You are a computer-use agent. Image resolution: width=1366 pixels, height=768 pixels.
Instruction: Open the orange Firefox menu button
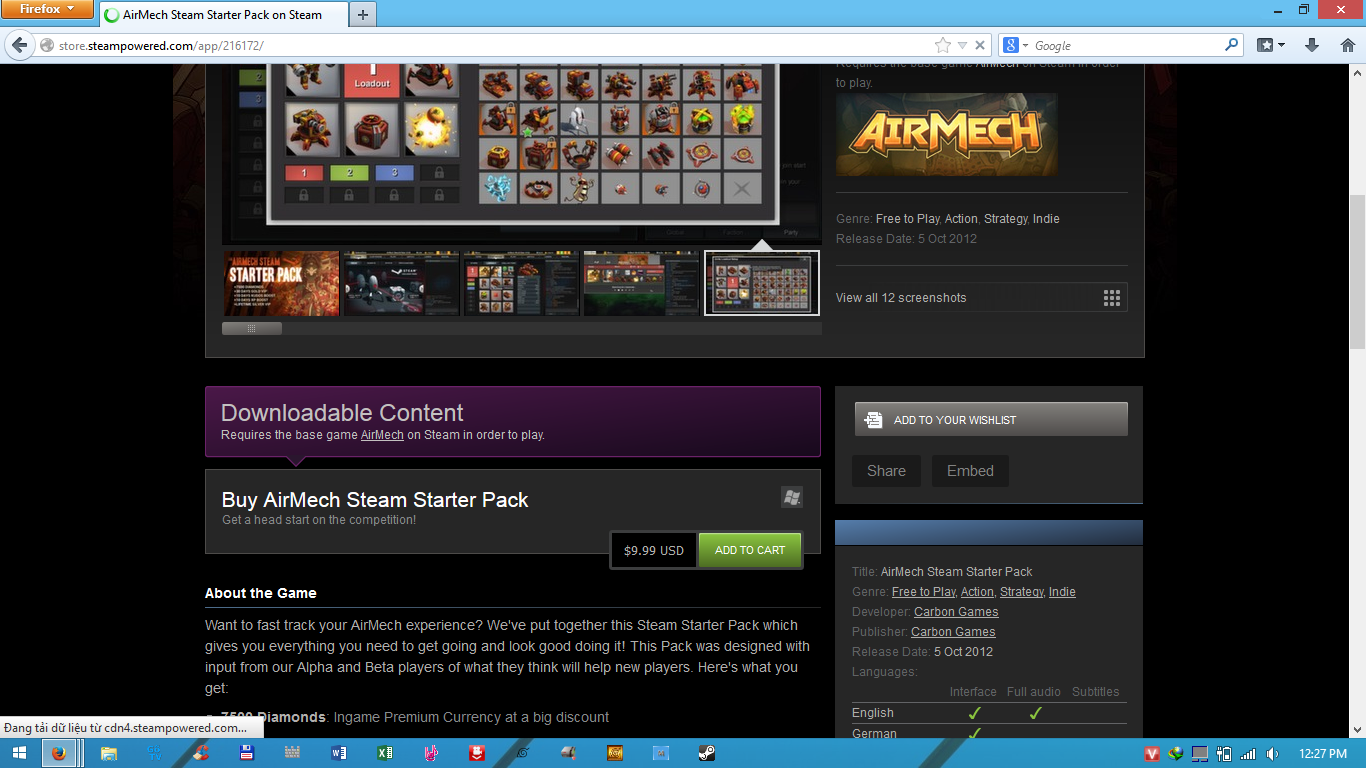tap(47, 8)
